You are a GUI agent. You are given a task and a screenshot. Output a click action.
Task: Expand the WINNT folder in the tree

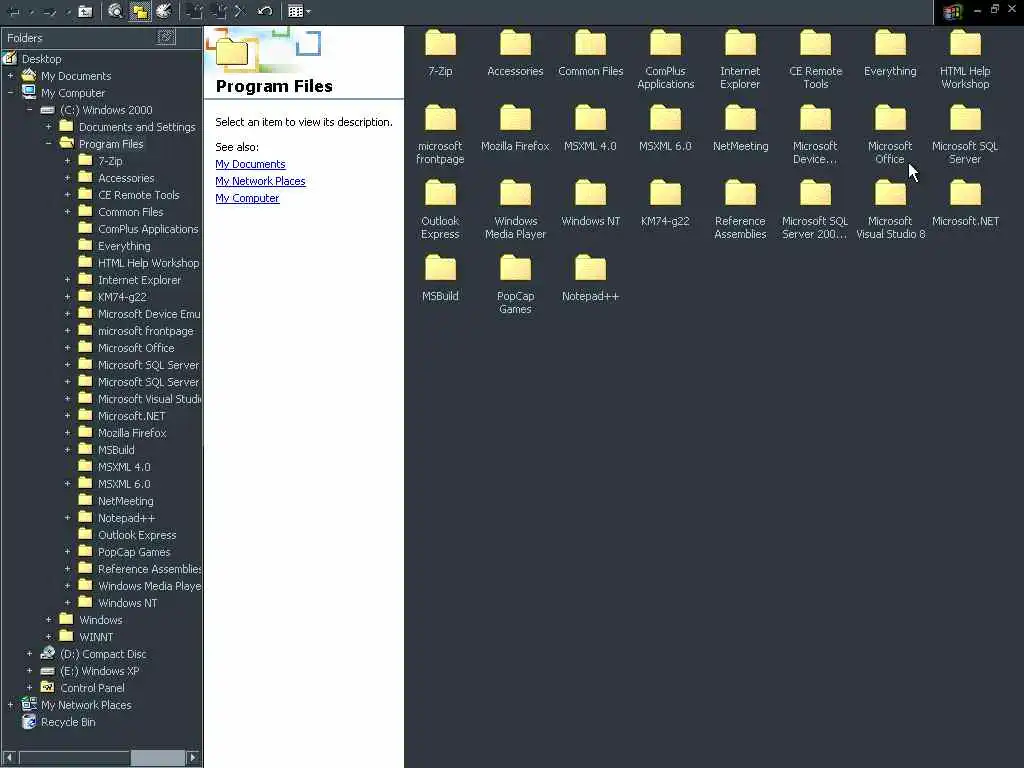point(48,637)
